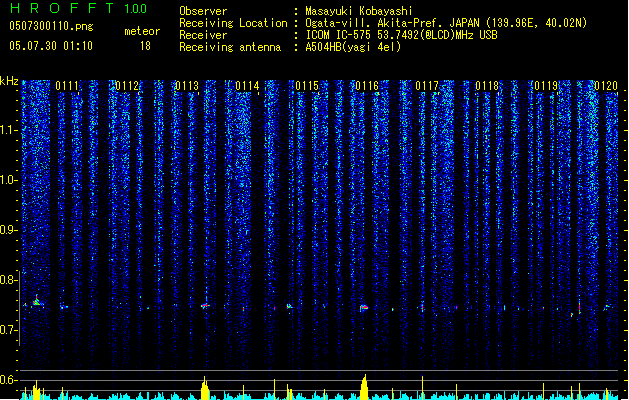Viewport: 629px width, 400px height.
Task: Click time marker 0118
Action: coord(487,86)
